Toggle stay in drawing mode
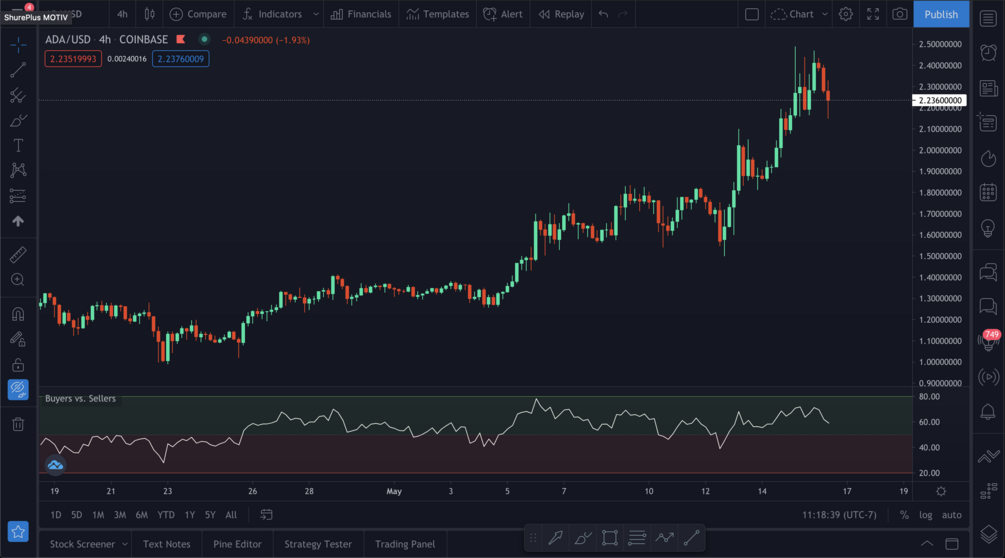The image size is (1005, 558). click(x=18, y=340)
